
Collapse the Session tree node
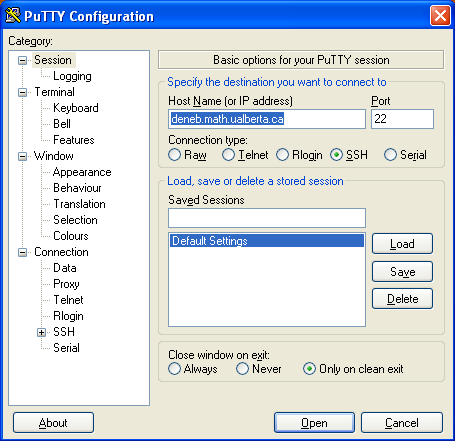click(x=22, y=60)
